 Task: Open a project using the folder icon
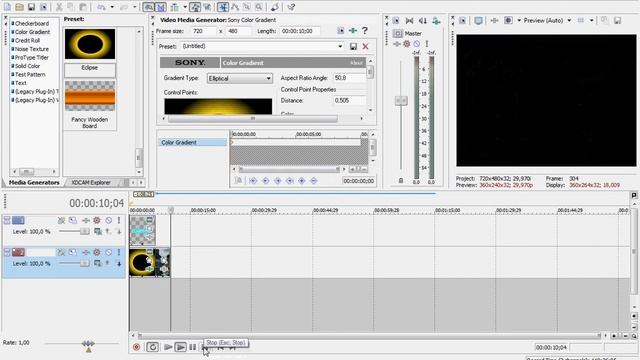point(19,7)
